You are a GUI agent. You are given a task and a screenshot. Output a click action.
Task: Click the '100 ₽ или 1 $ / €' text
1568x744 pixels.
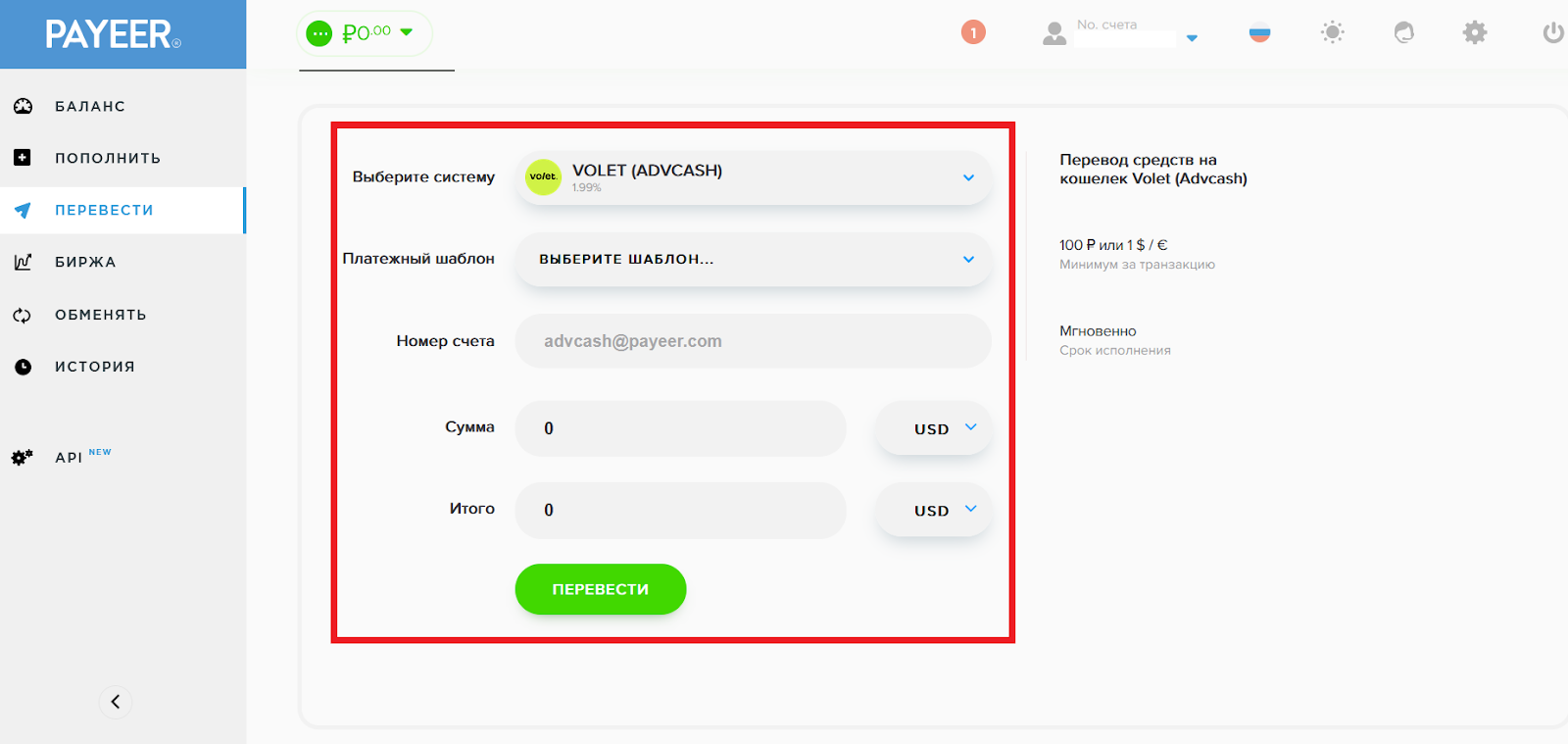[1113, 245]
